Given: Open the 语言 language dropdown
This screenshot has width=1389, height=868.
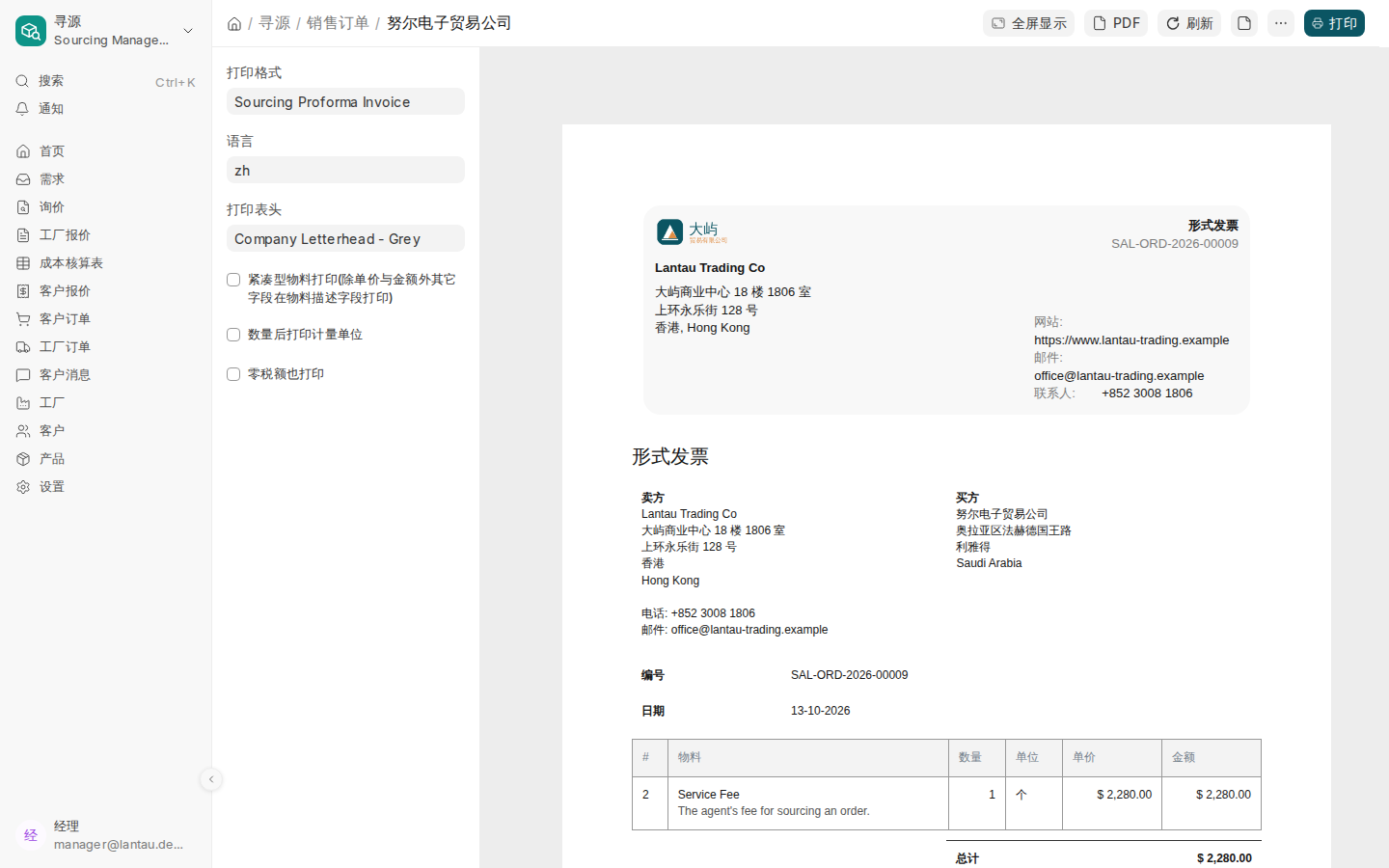Looking at the screenshot, I should click(x=345, y=170).
